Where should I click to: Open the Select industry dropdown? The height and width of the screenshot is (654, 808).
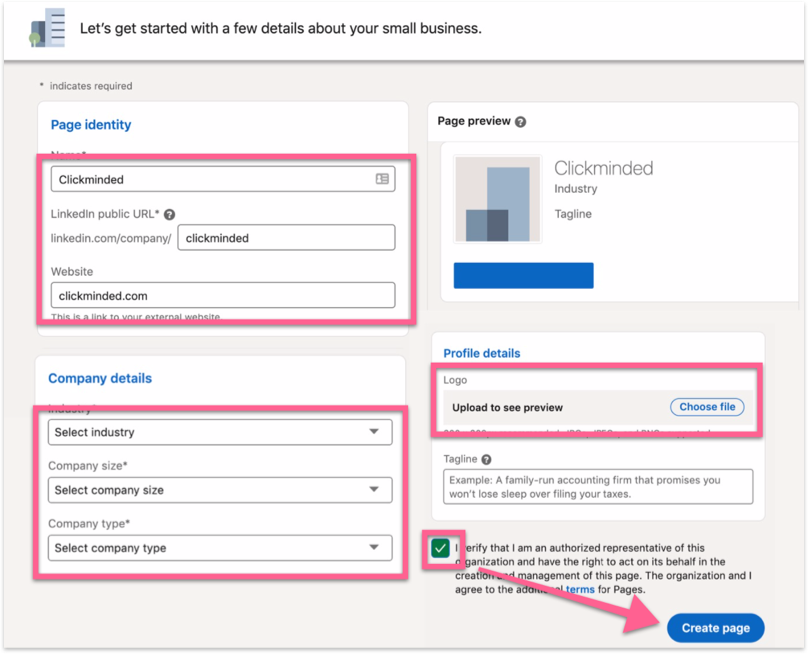pyautogui.click(x=220, y=432)
